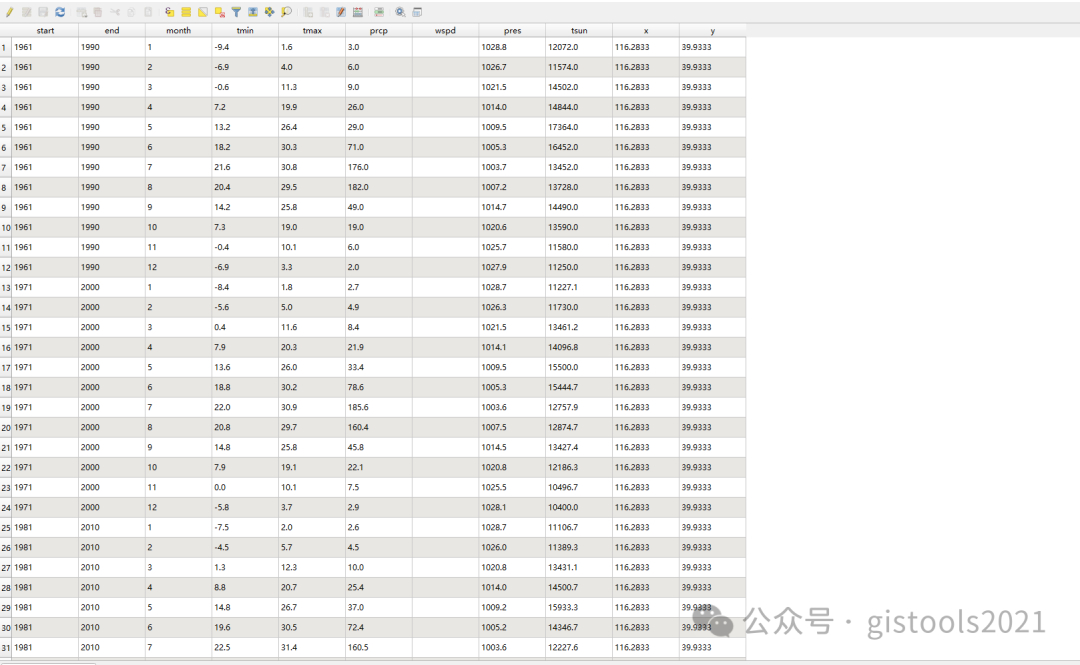Viewport: 1080px width, 665px height.
Task: Click tmax cell 26.4
Action: [312, 127]
